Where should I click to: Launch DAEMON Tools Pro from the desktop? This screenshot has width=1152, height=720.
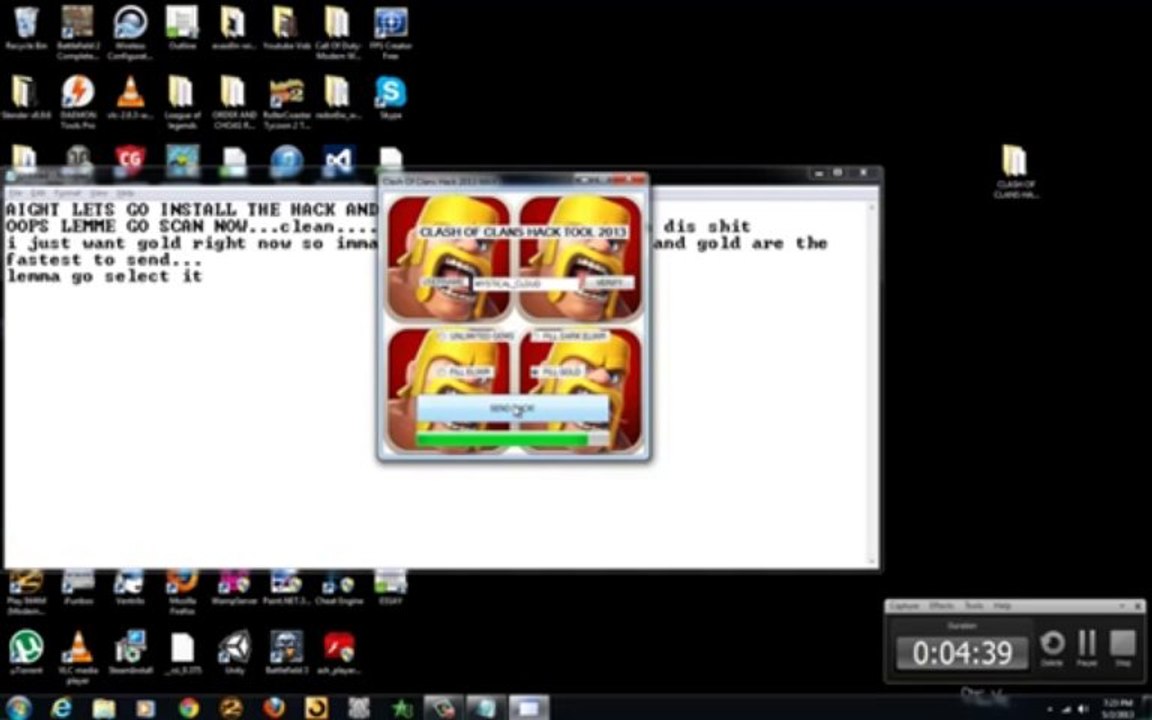(78, 101)
